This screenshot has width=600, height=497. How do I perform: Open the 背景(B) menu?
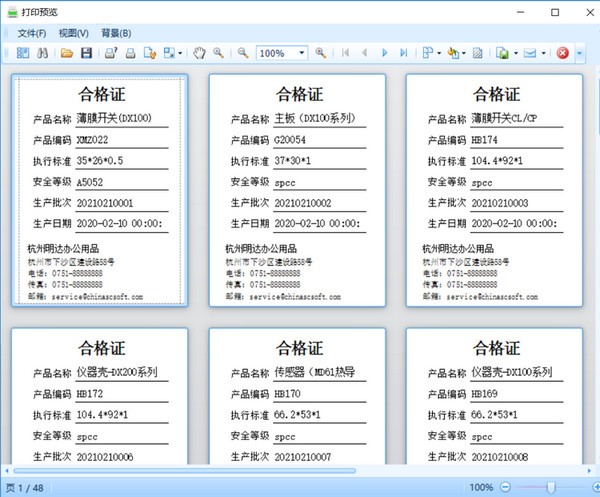[116, 33]
